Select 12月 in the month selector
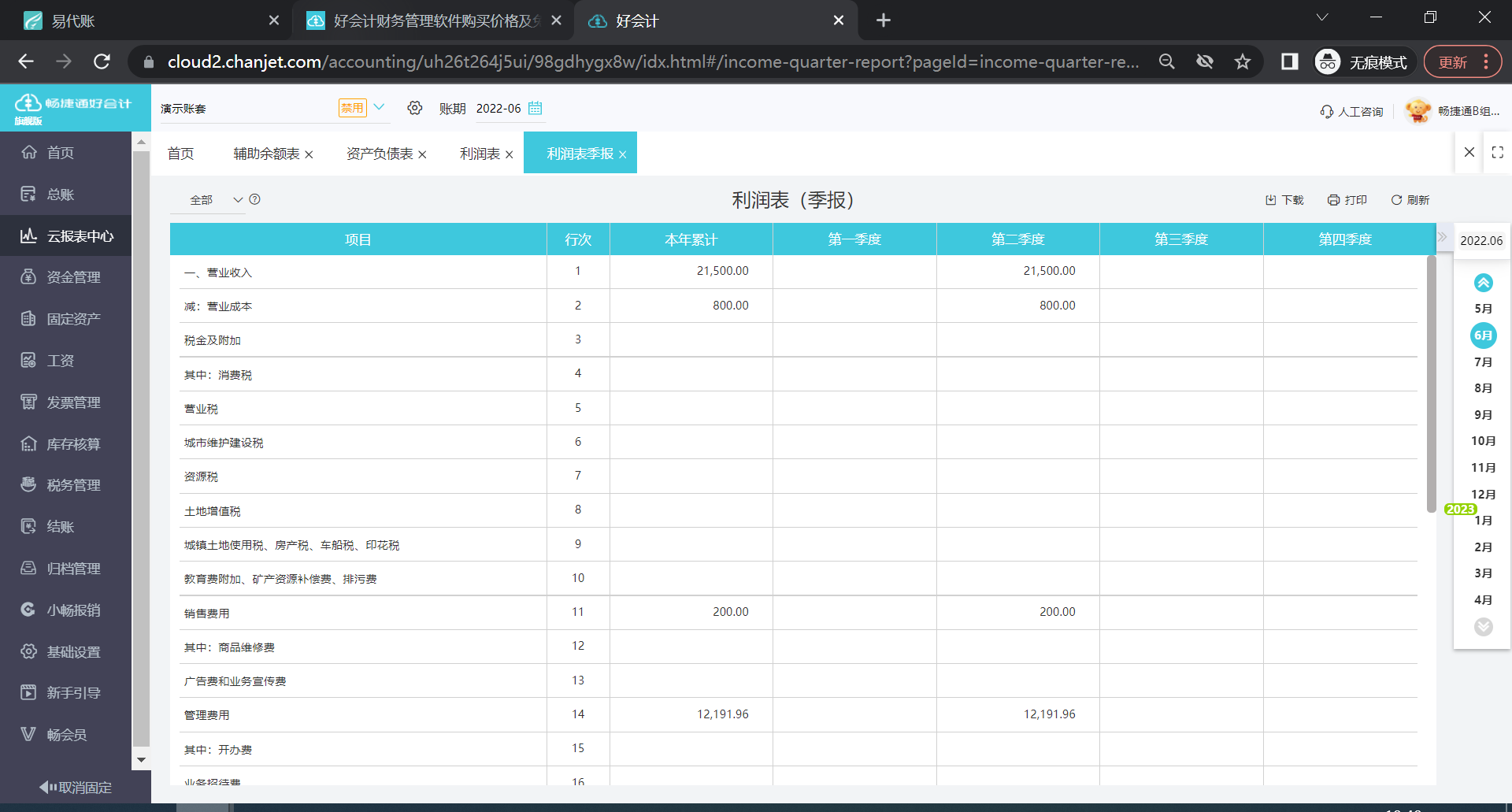The image size is (1512, 812). (1484, 494)
